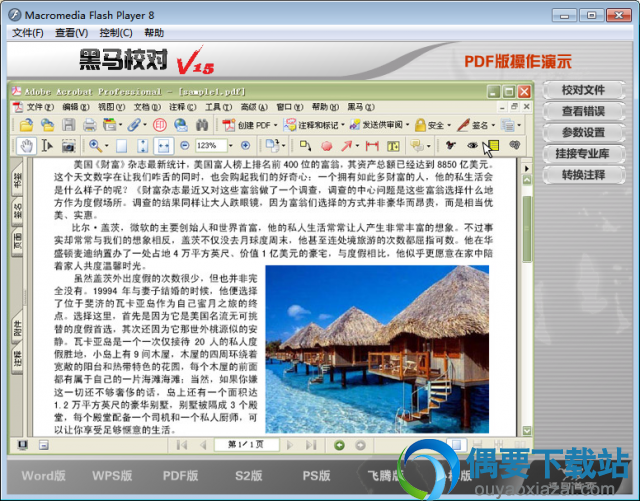Switch to the WPS版 demo tab

(112, 476)
